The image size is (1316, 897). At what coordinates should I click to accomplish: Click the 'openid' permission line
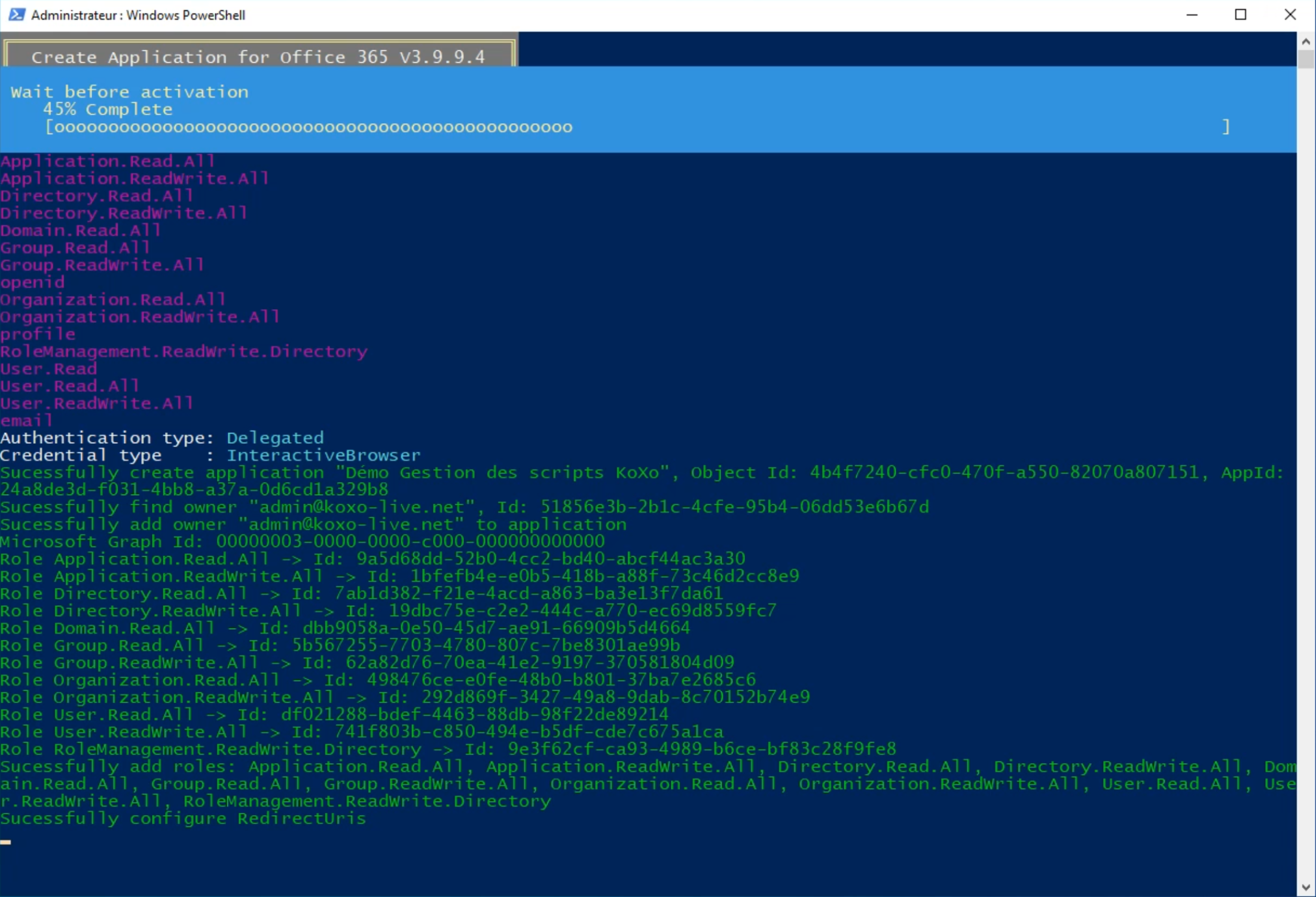click(32, 283)
